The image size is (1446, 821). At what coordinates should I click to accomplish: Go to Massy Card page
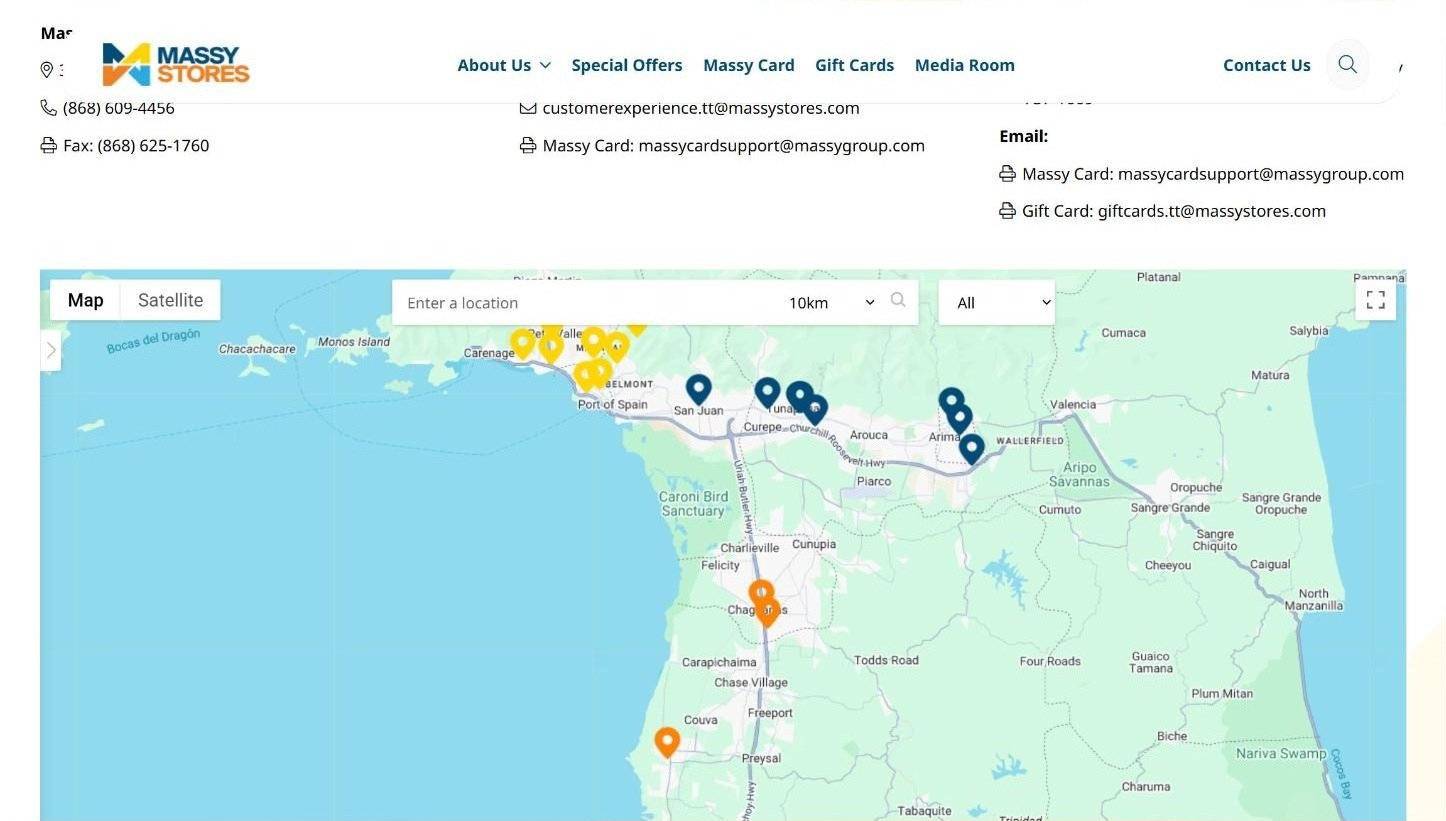(749, 65)
